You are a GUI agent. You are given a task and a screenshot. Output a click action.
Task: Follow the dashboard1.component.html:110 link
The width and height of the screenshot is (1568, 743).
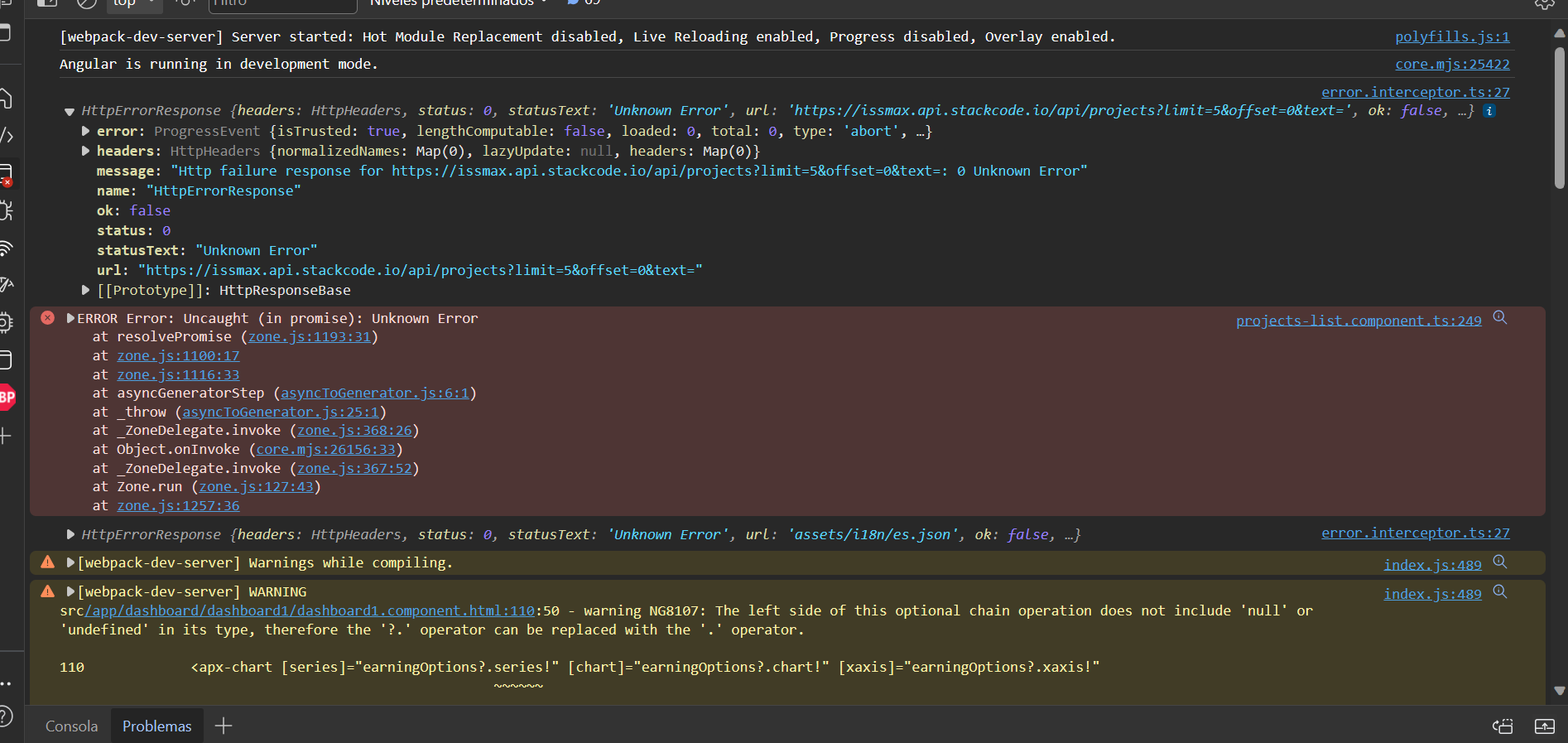tap(310, 610)
